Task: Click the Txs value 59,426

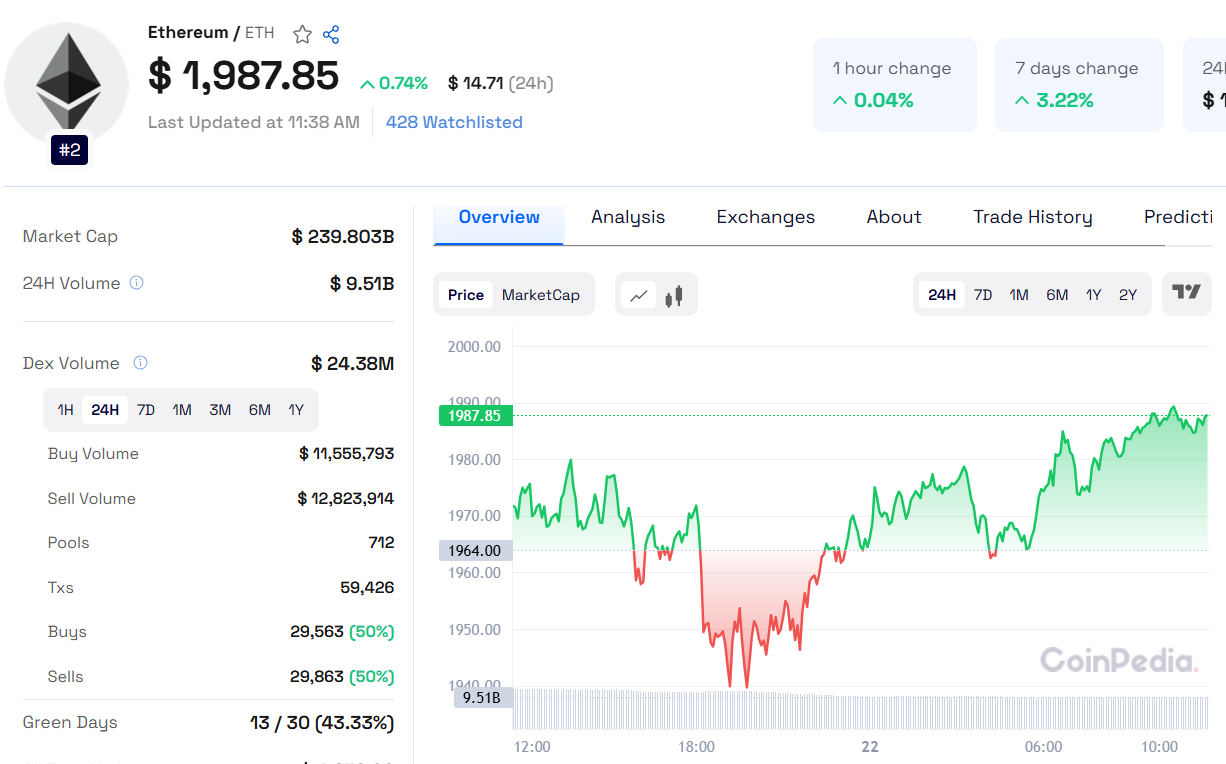Action: (x=367, y=588)
